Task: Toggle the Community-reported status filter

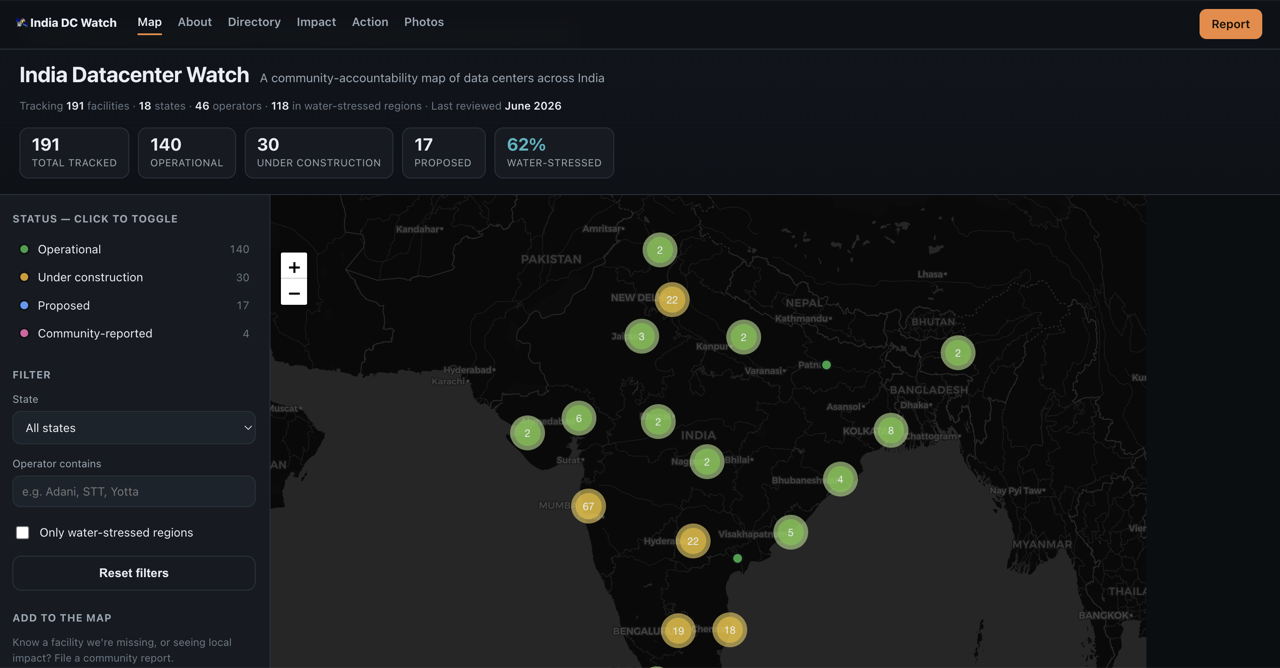Action: pyautogui.click(x=134, y=333)
